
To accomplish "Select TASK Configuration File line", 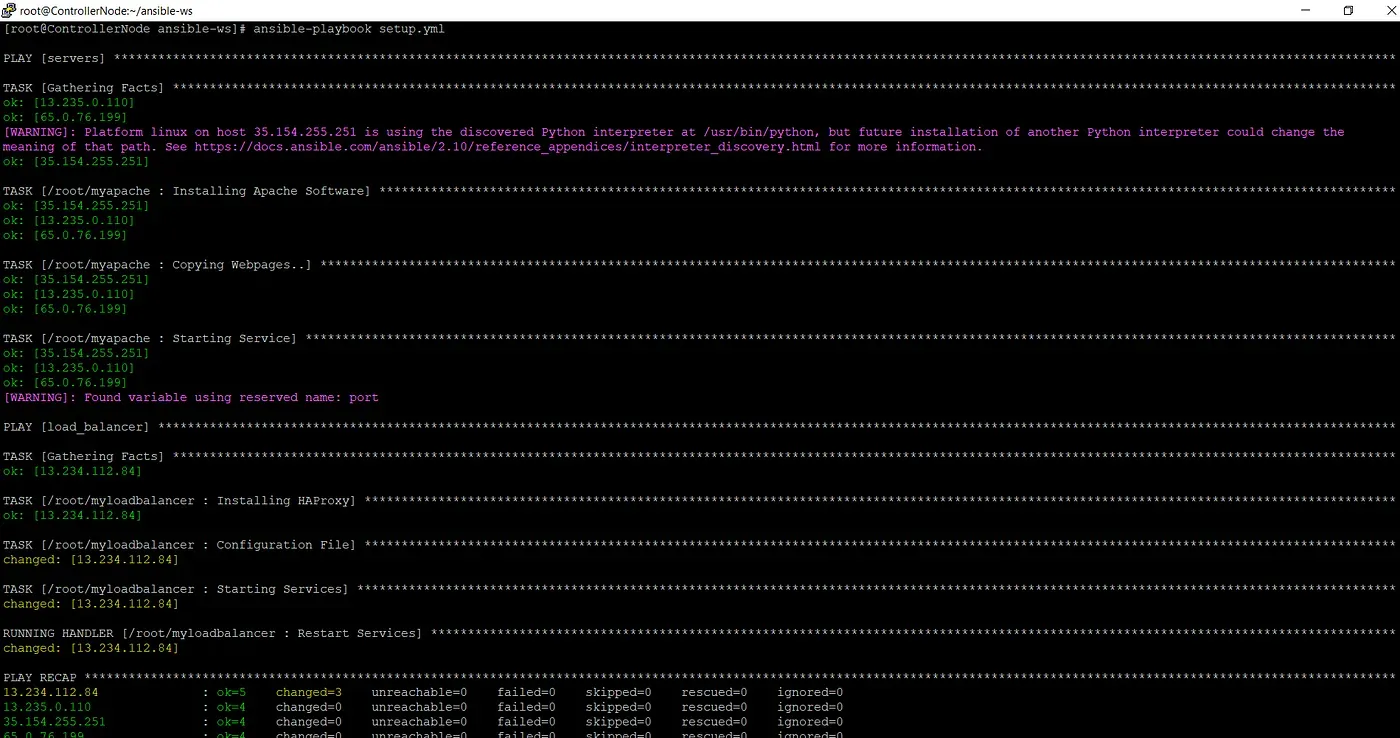I will tap(700, 545).
